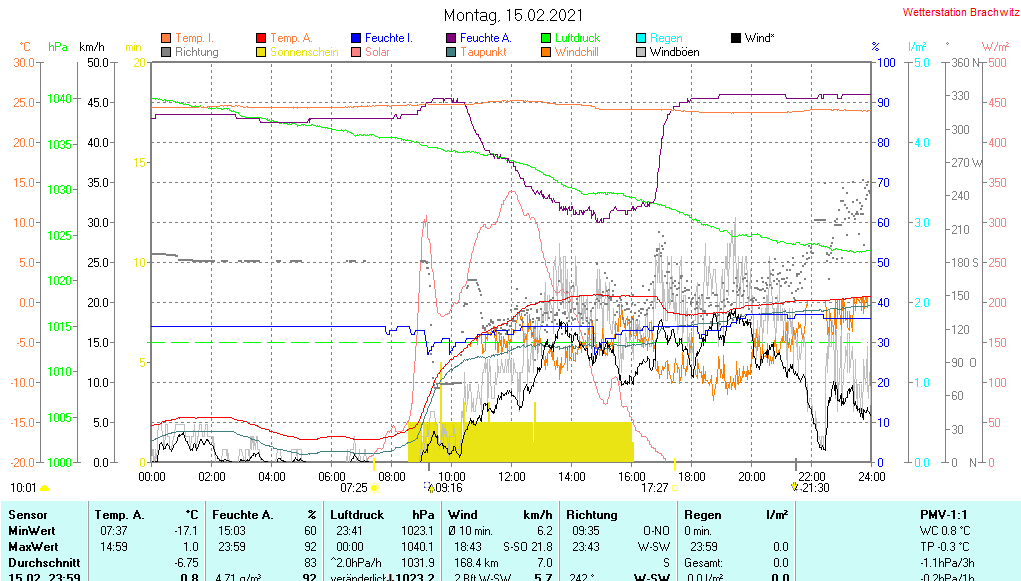This screenshot has height=581, width=1021.
Task: Click the Wetterstation Brachwitz label
Action: pyautogui.click(x=958, y=13)
